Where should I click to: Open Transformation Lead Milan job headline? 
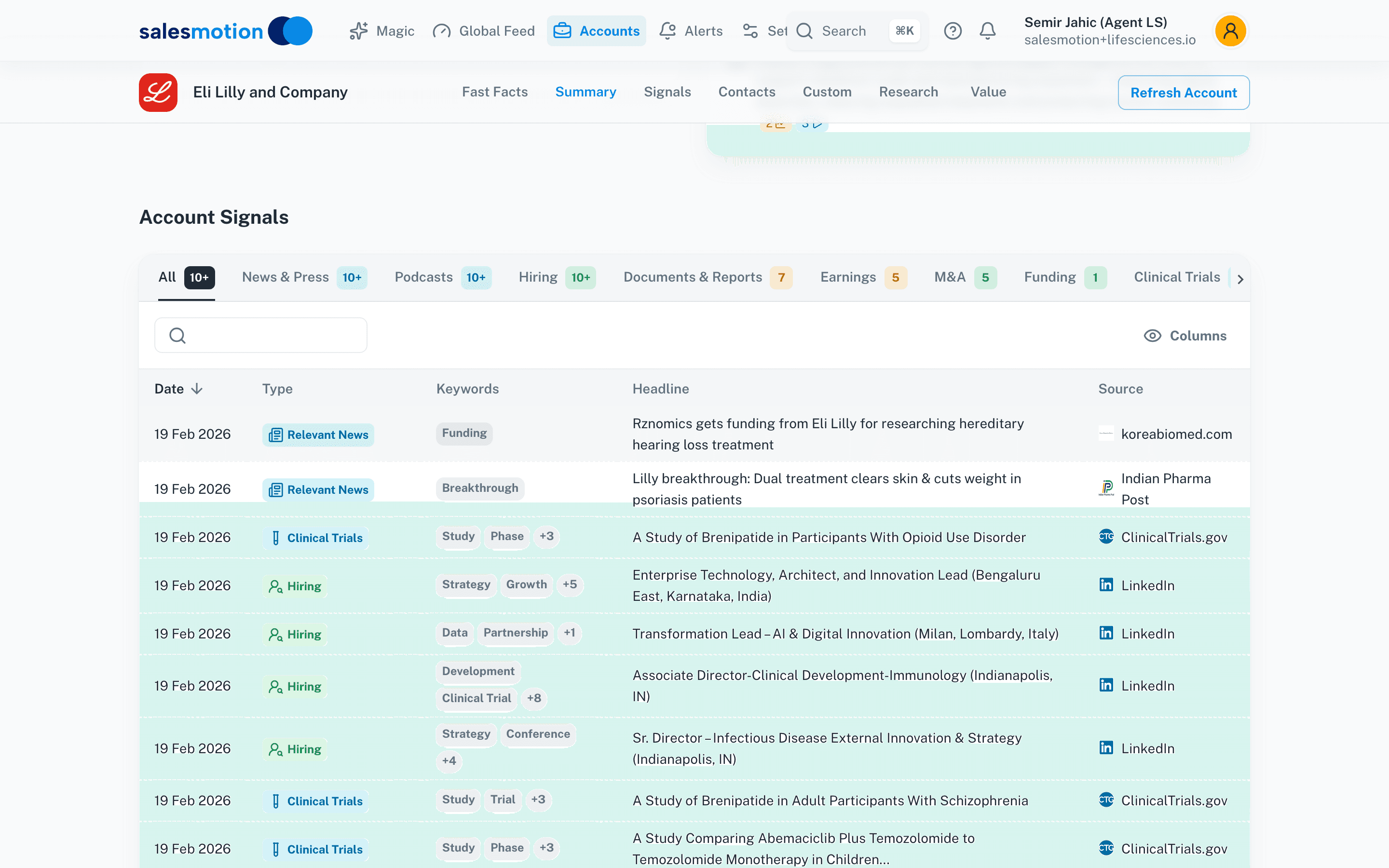[845, 634]
